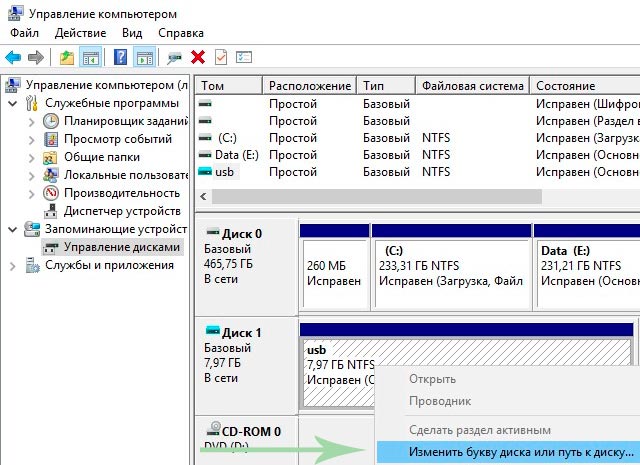Select the Data (E:) partition block
This screenshot has width=640, height=465.
585,265
